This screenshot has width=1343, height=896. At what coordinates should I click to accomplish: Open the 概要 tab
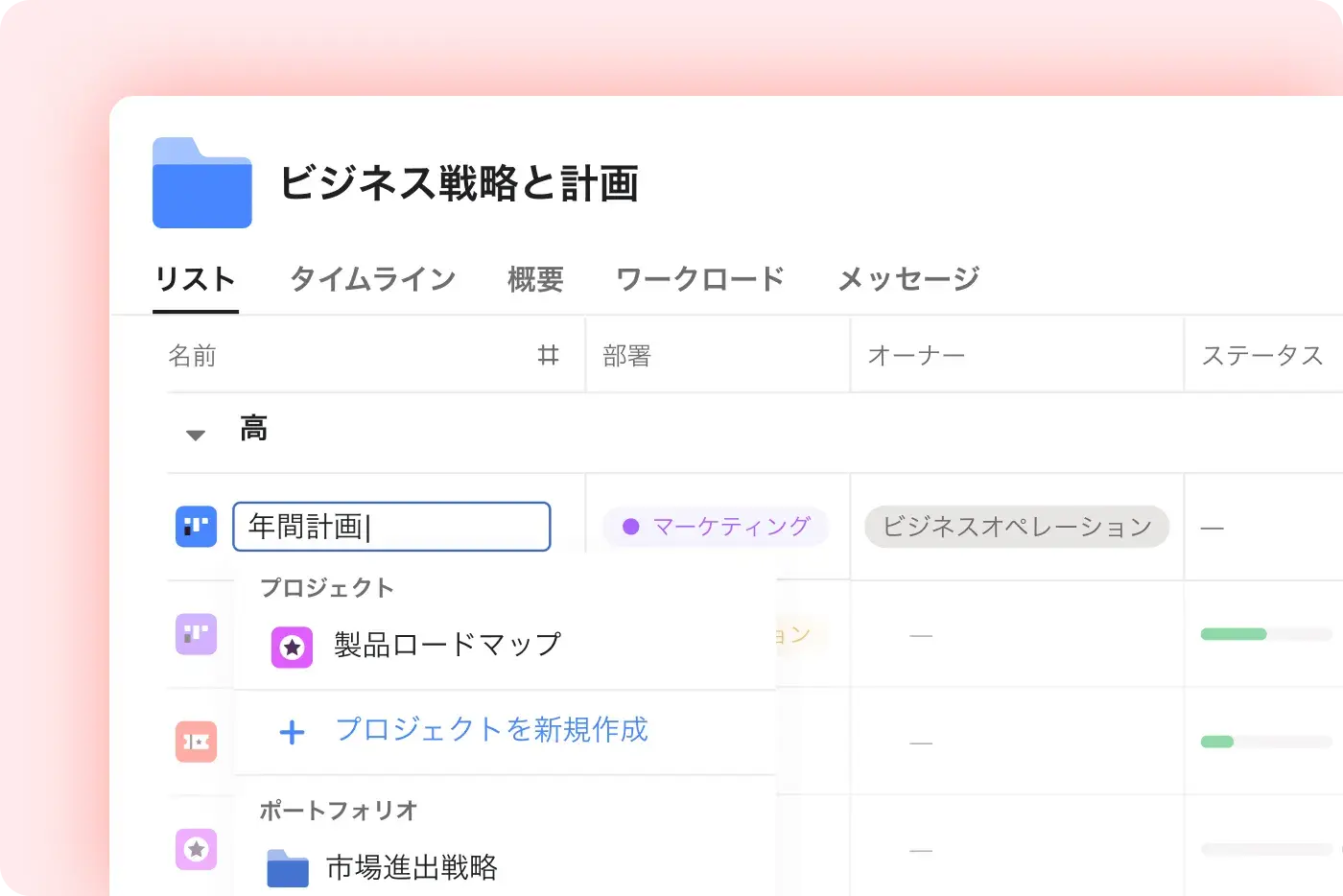pos(535,279)
